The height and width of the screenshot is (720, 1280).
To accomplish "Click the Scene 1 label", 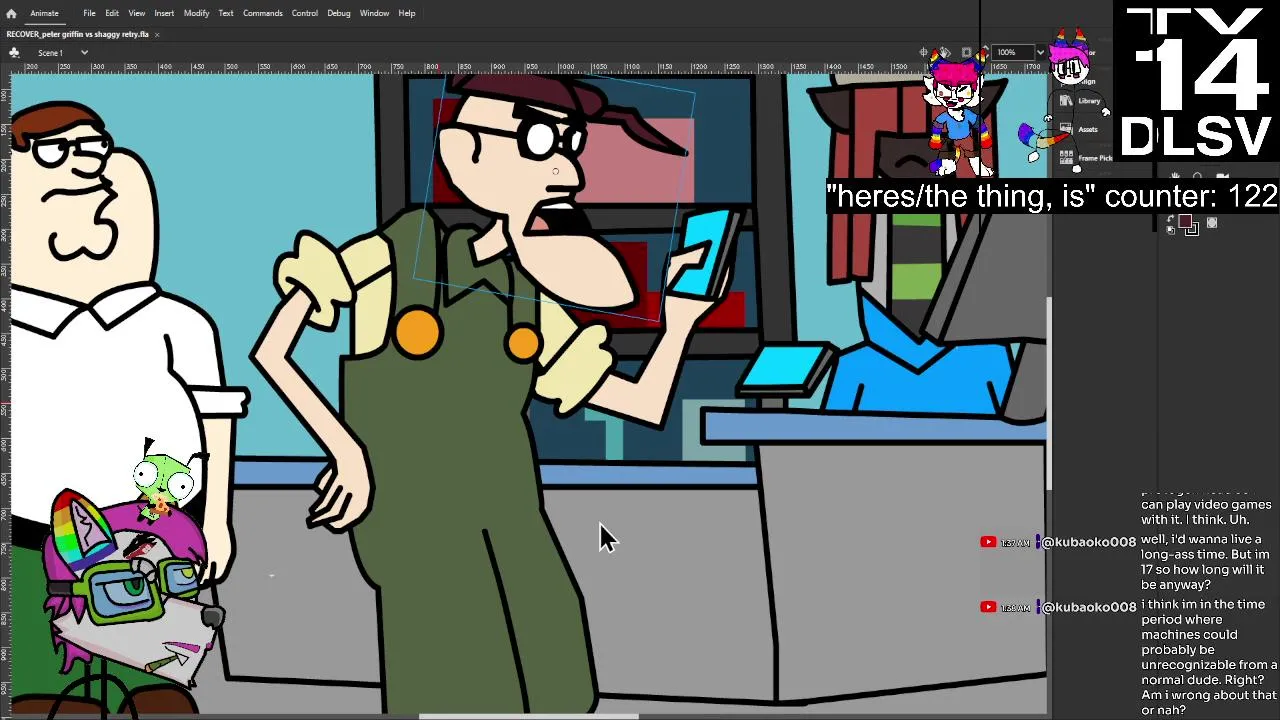I will (50, 52).
